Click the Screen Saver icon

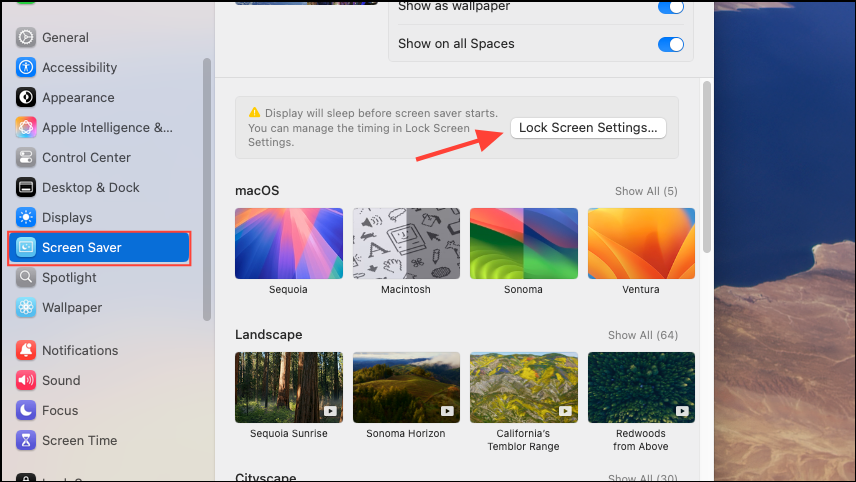(x=26, y=247)
